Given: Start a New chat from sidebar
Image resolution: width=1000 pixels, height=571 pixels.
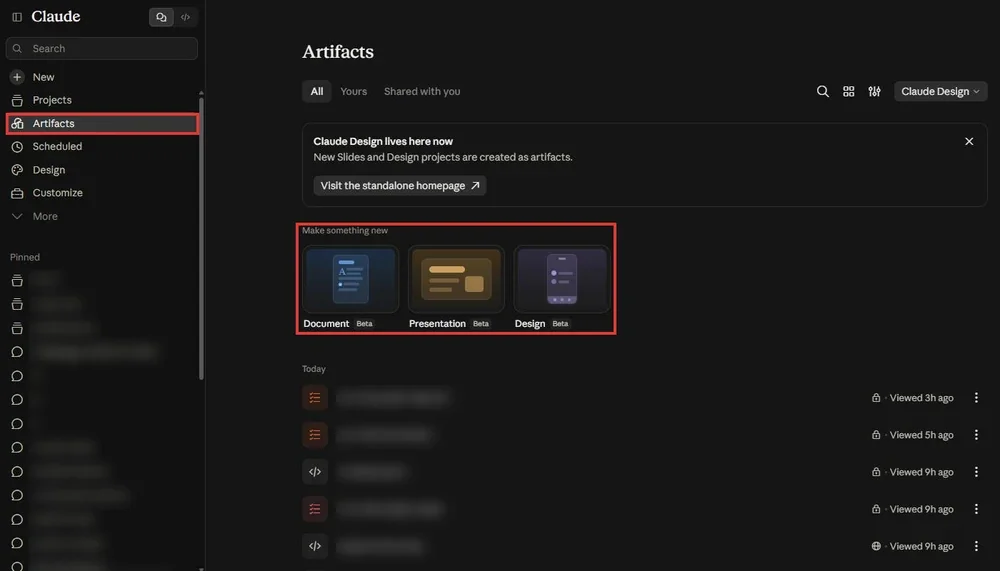Looking at the screenshot, I should (102, 77).
